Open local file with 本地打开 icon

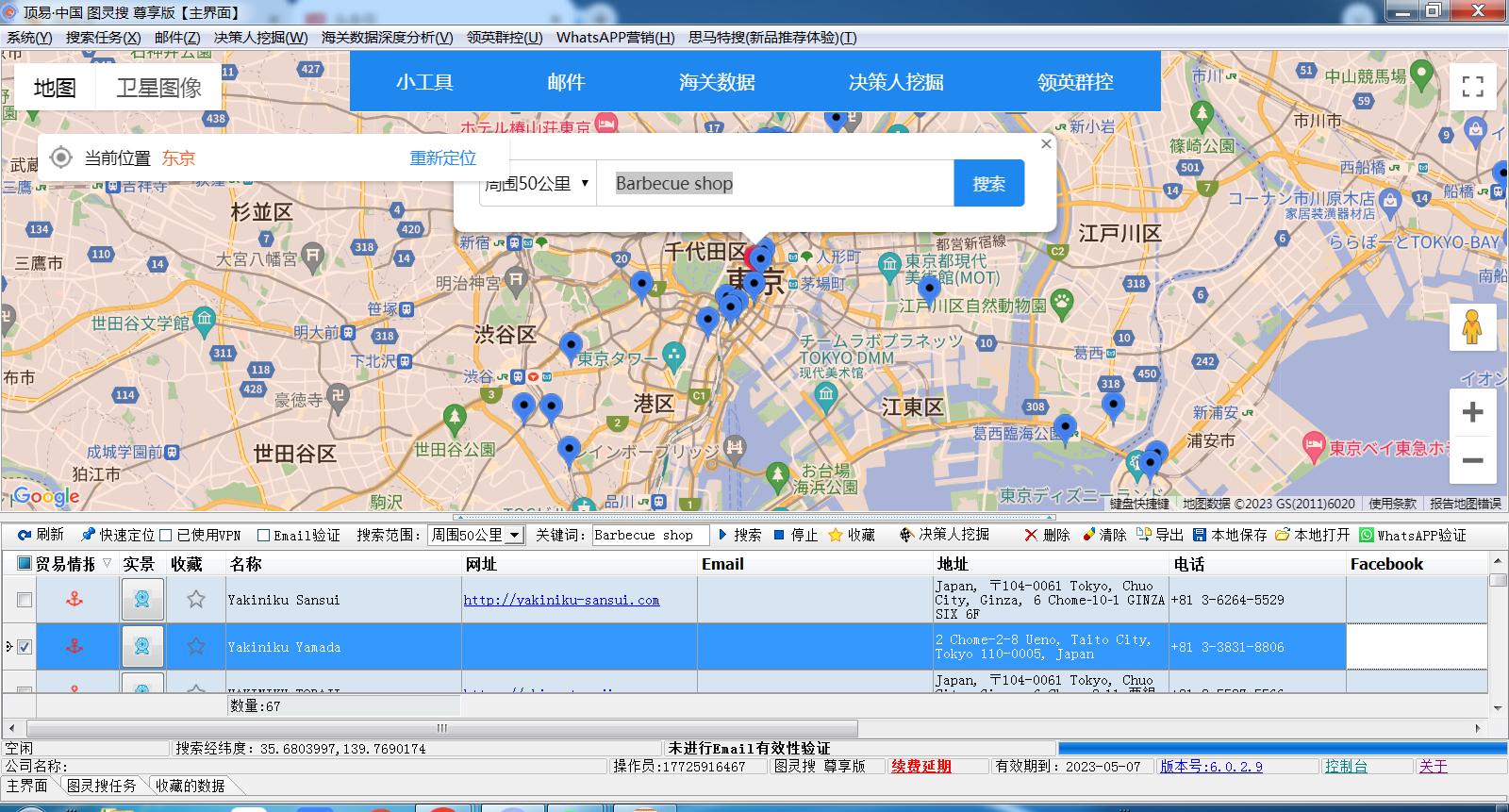[1283, 535]
